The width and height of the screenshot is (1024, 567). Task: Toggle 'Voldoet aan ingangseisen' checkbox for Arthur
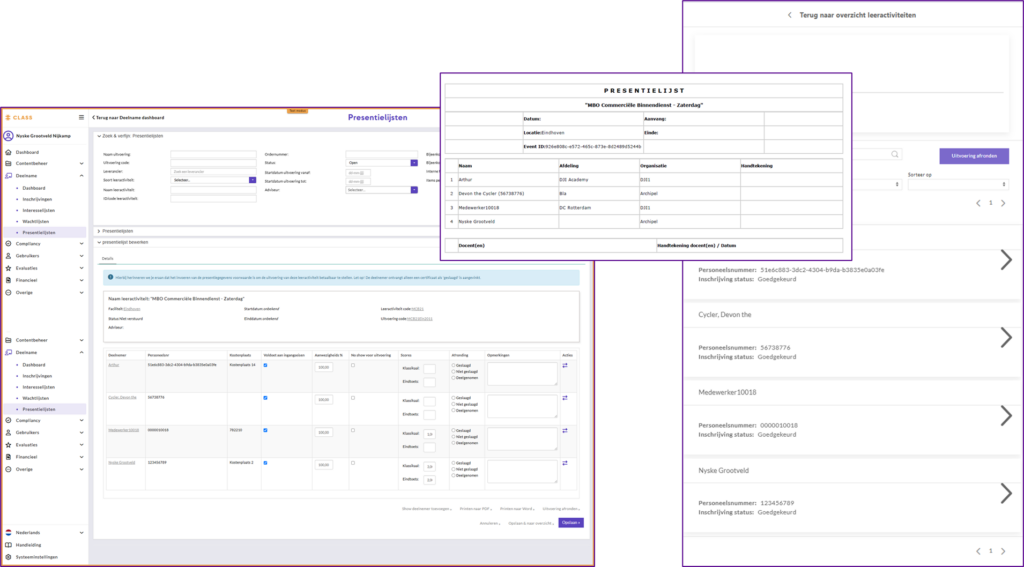click(264, 366)
